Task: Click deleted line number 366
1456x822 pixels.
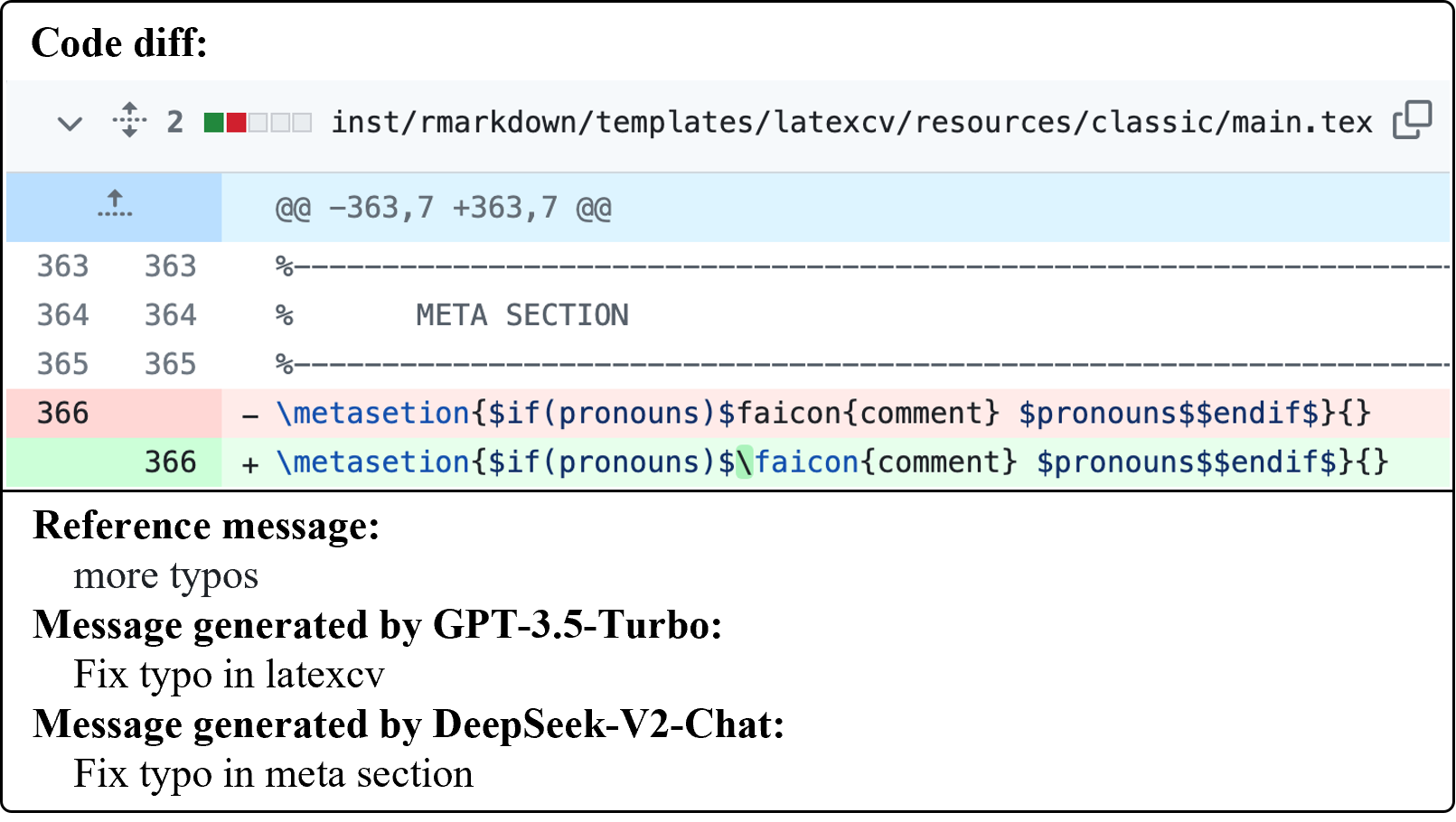Action: tap(62, 413)
